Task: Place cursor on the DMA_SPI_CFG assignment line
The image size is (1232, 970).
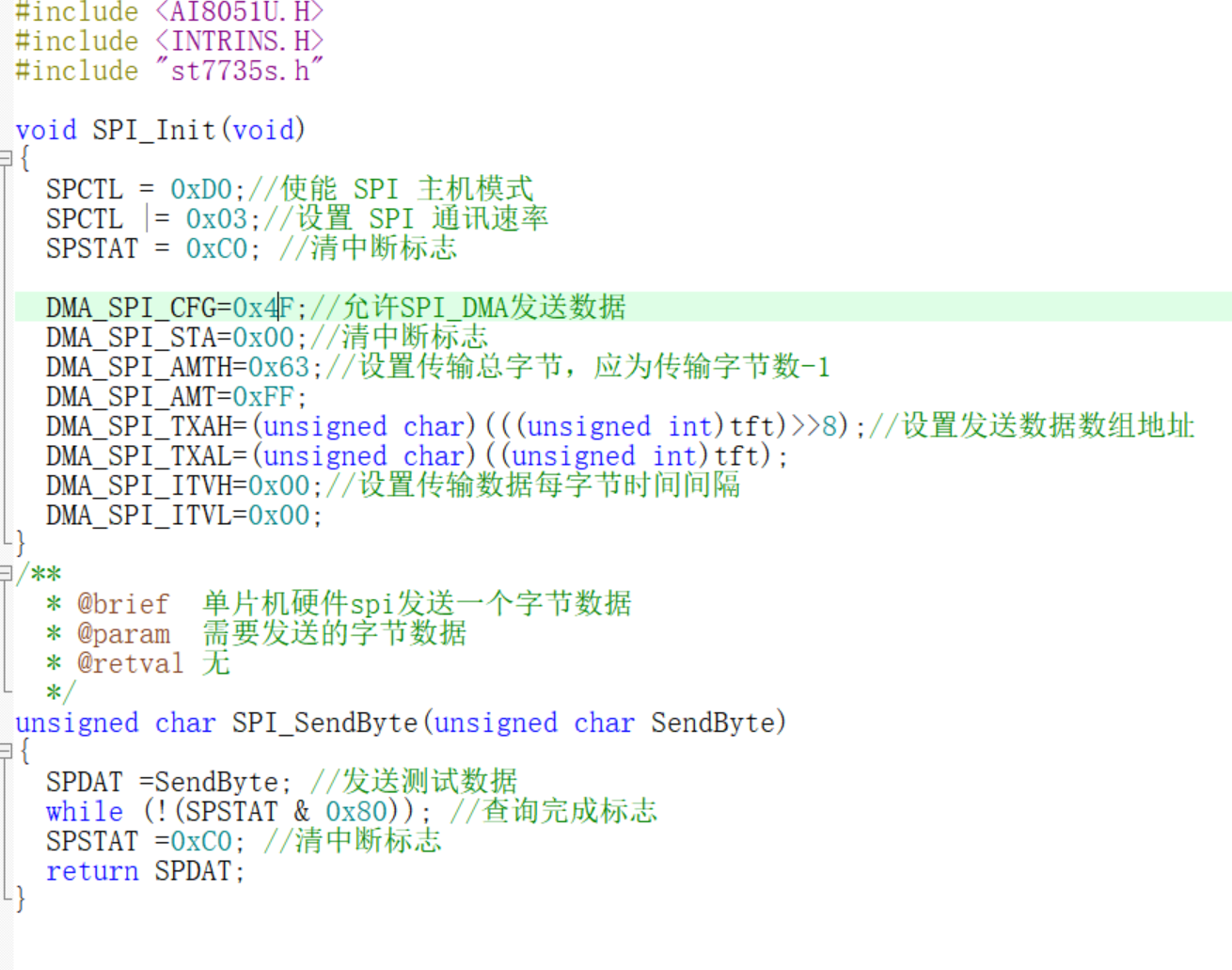Action: (169, 307)
